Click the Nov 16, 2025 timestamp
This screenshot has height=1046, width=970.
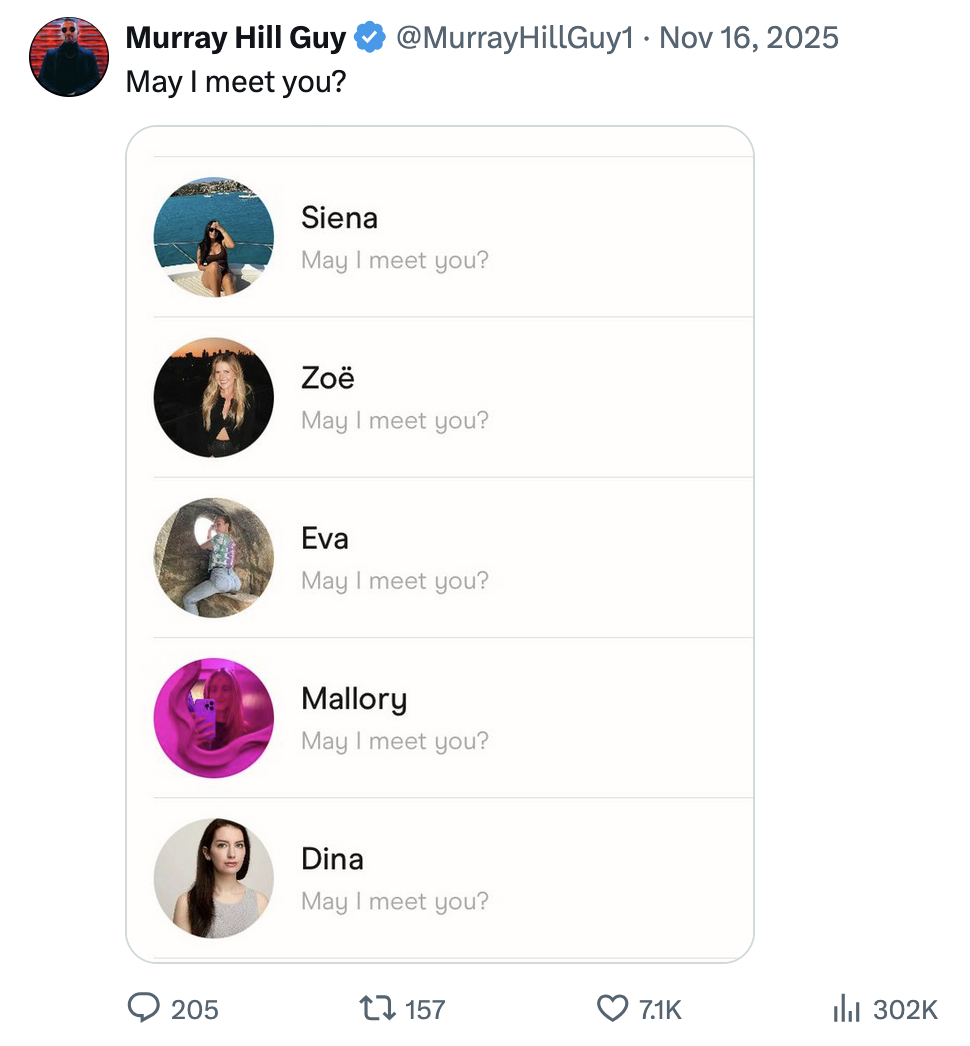click(x=749, y=39)
